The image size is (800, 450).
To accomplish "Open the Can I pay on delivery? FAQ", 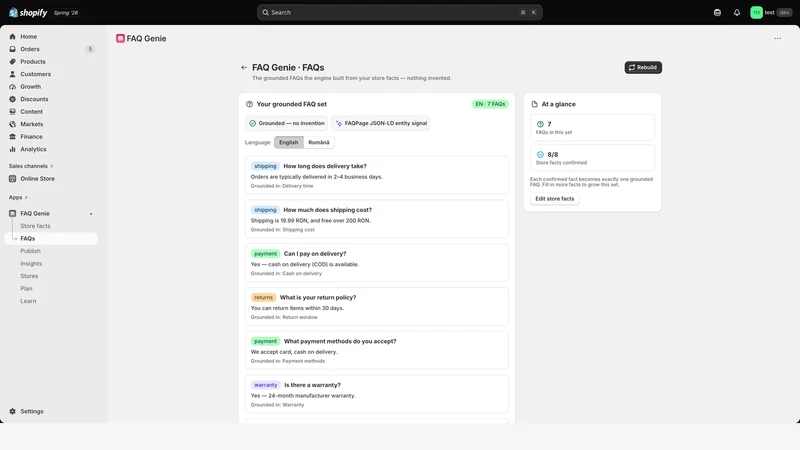I will 377,263.
